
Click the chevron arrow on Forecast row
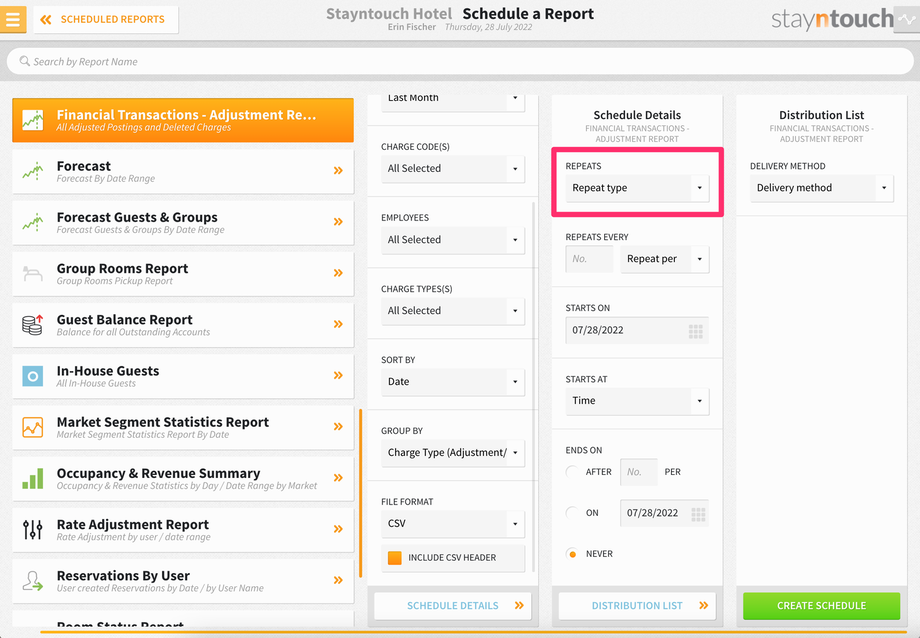pyautogui.click(x=338, y=171)
